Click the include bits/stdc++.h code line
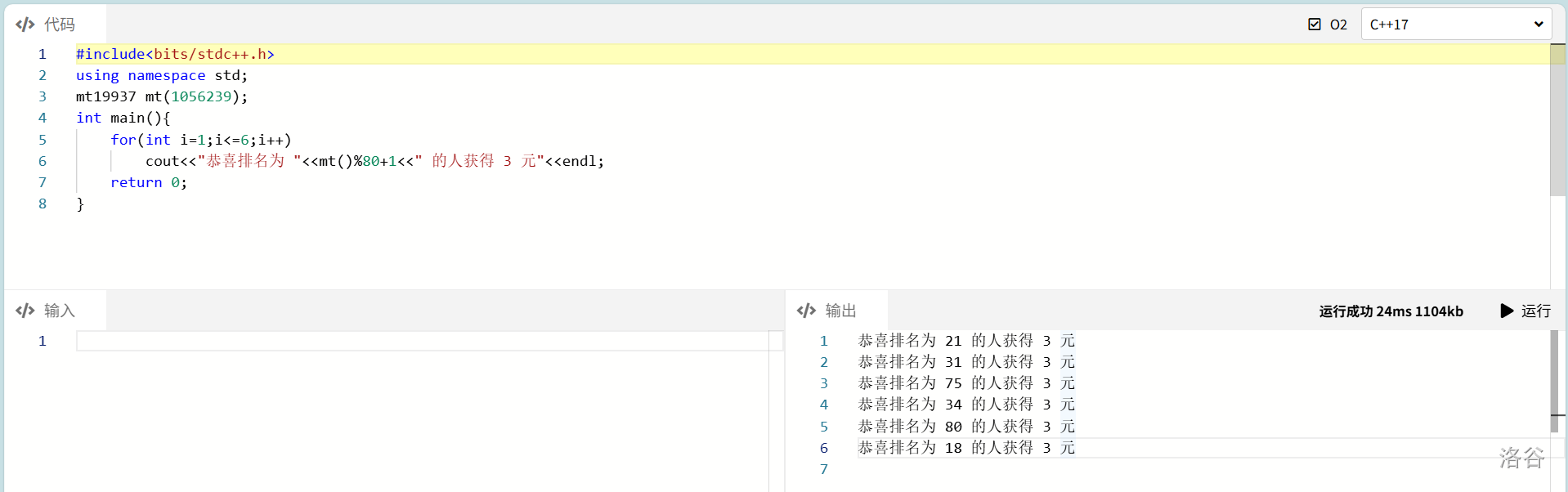This screenshot has width=1568, height=492. click(175, 54)
